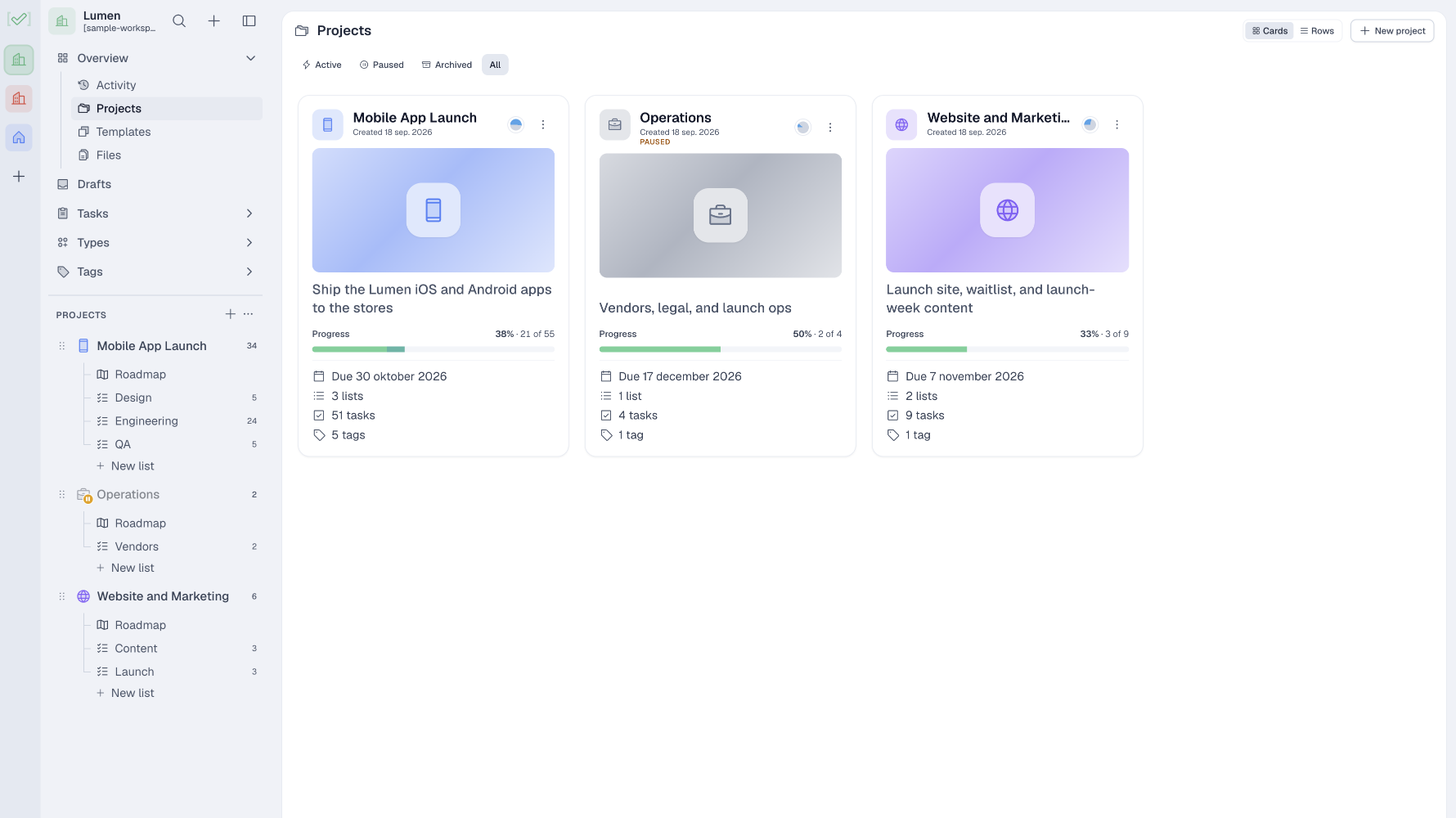
Task: Click Website and Marketing progress pie icon
Action: 1090,124
